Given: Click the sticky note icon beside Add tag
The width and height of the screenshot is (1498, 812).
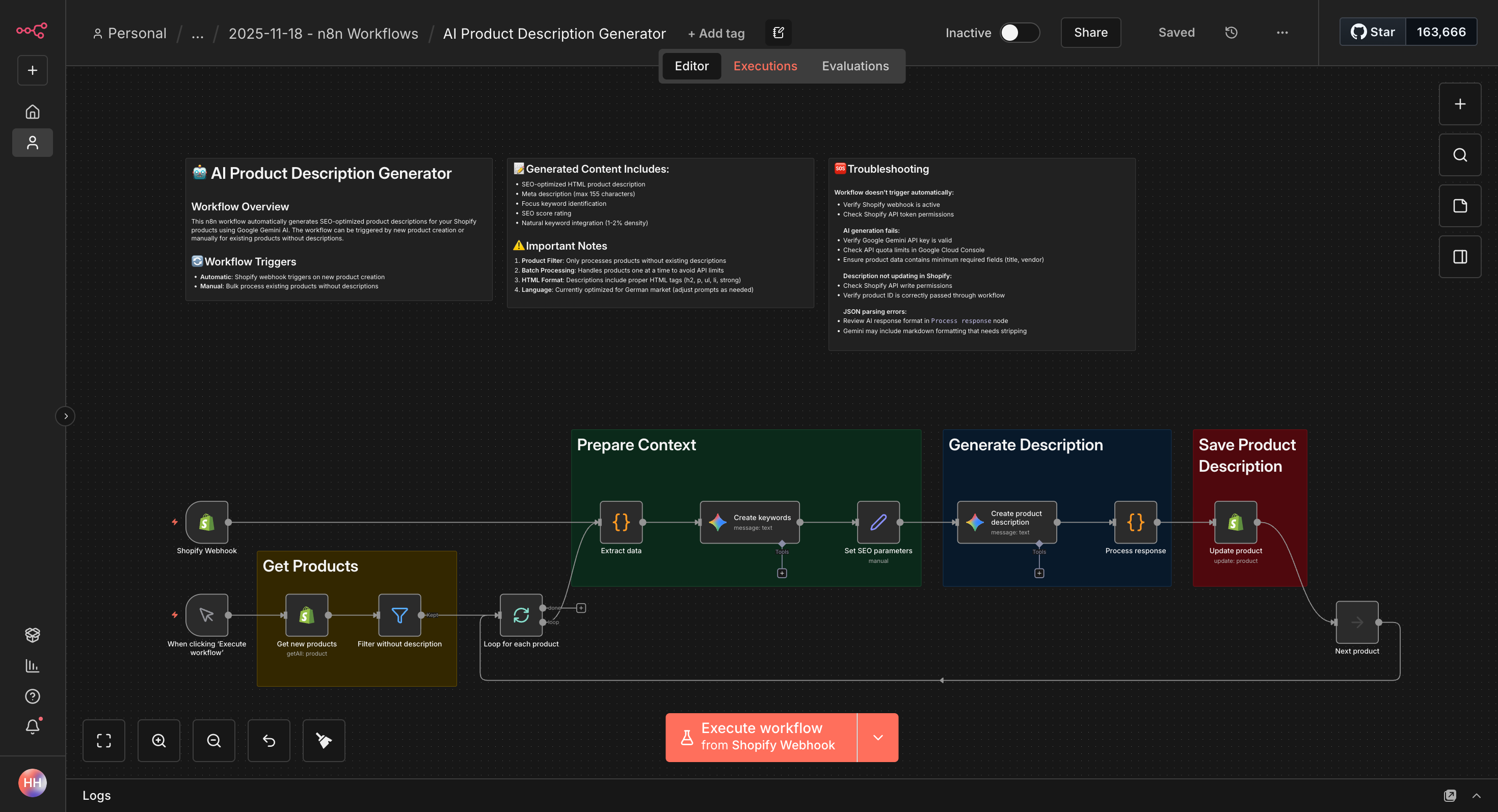Looking at the screenshot, I should pyautogui.click(x=778, y=33).
